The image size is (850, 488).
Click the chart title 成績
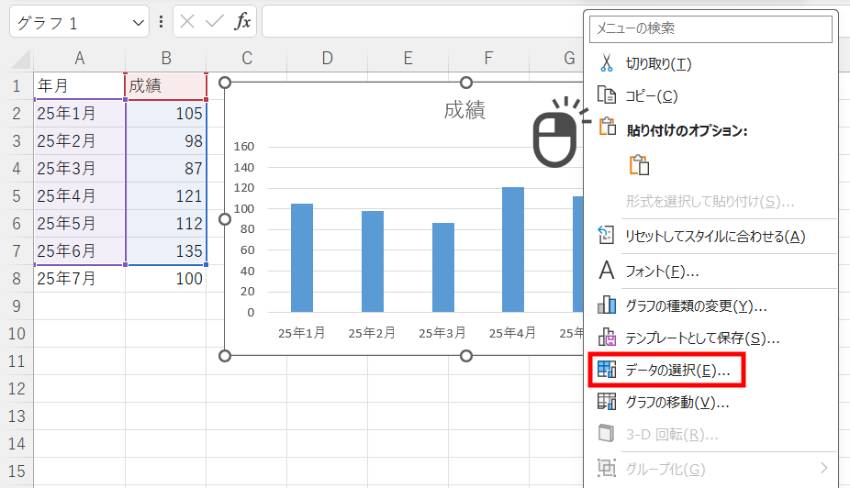[465, 110]
